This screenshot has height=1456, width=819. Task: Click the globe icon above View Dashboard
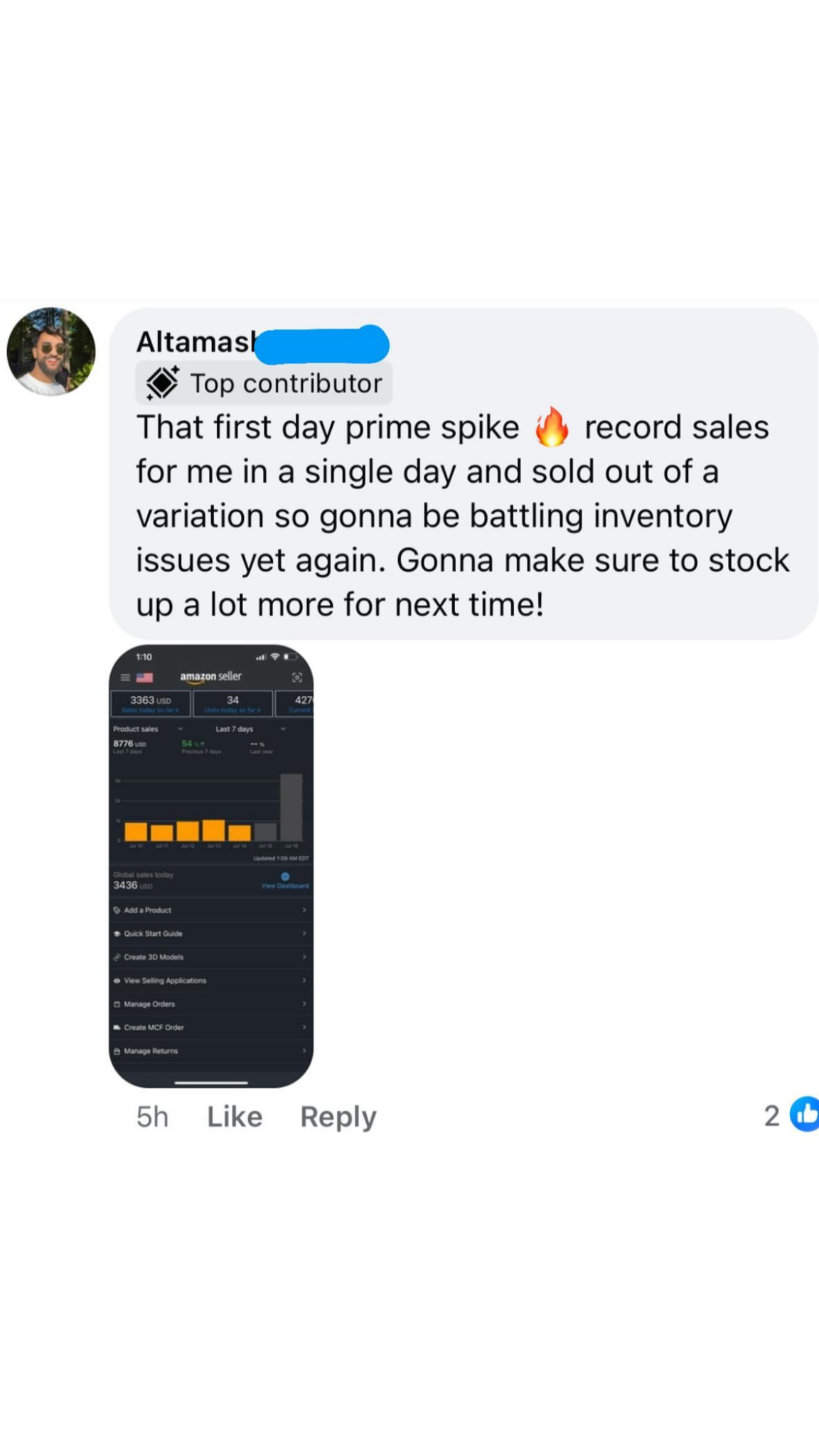click(x=285, y=876)
